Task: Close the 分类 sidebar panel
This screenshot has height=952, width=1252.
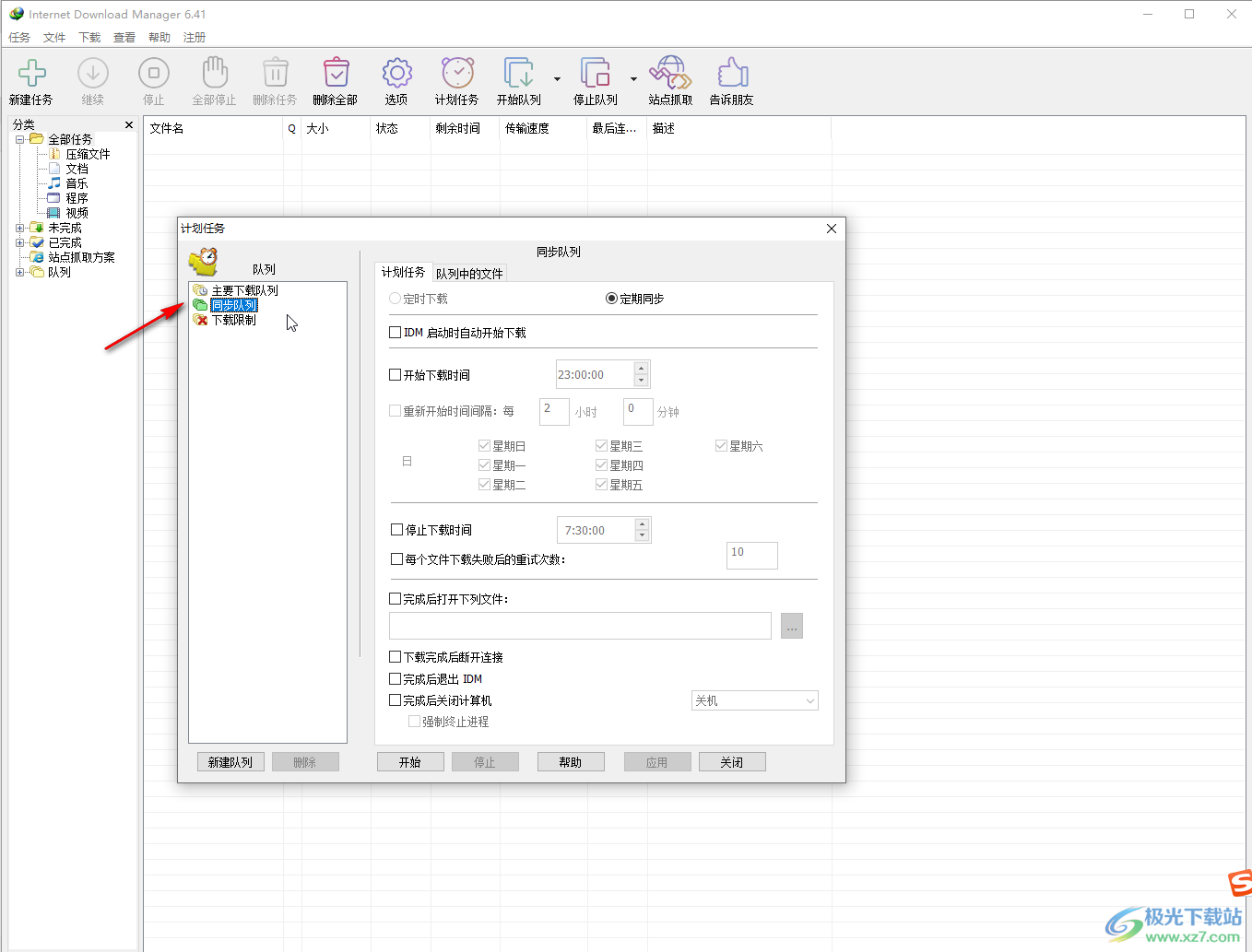Action: (129, 124)
